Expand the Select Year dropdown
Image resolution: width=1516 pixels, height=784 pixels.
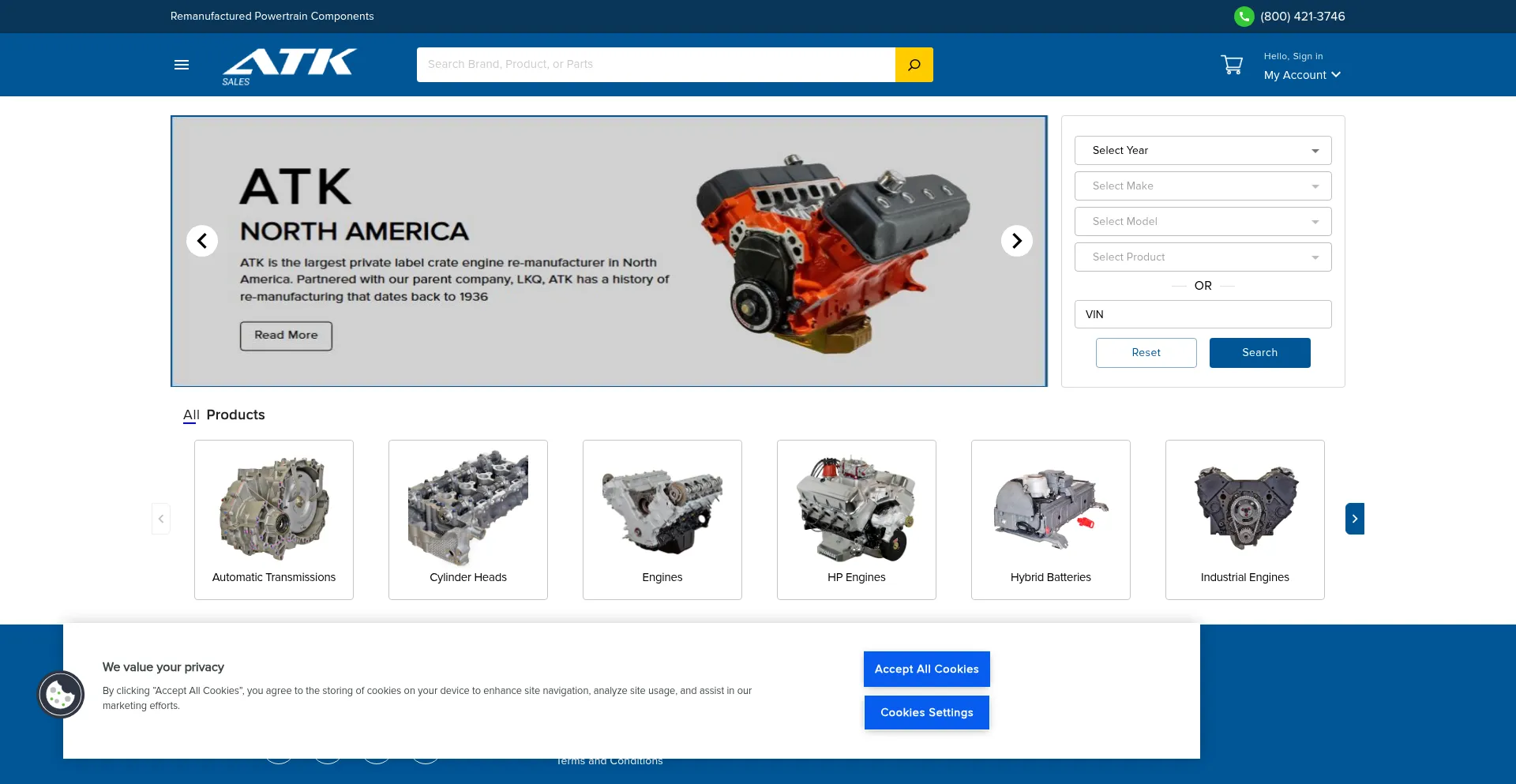tap(1203, 151)
